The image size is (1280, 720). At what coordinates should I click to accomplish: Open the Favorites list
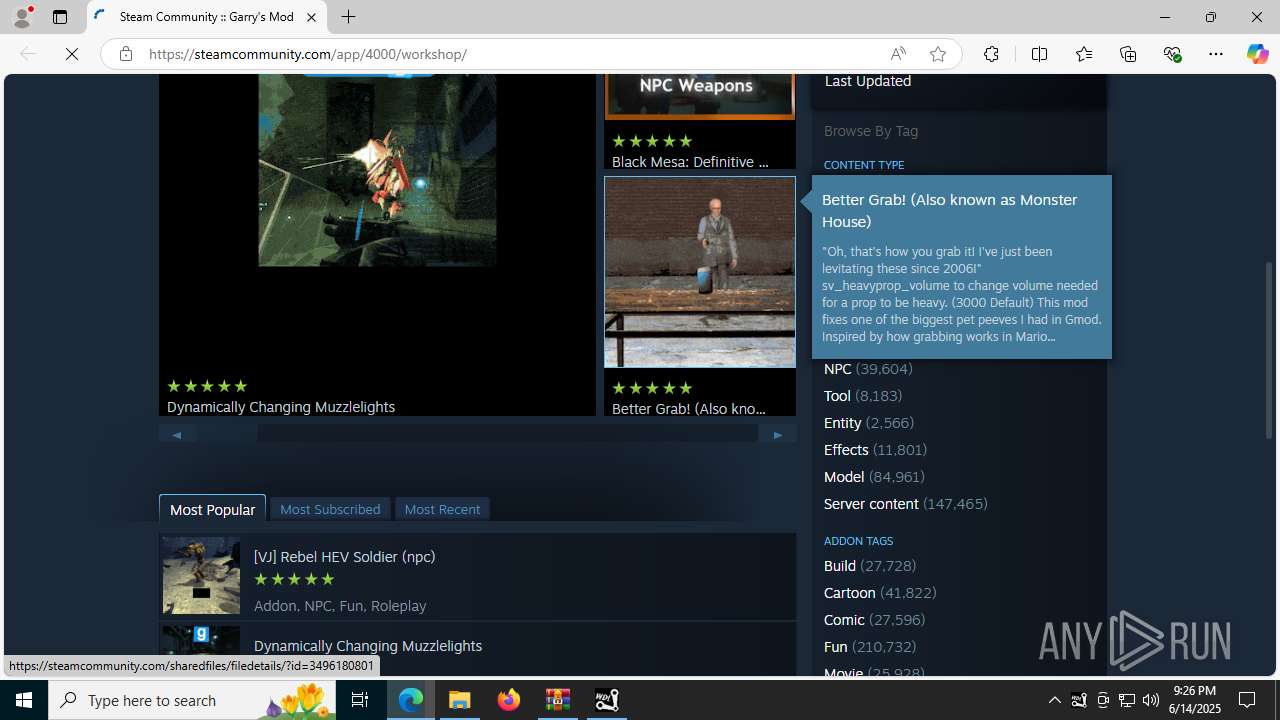pyautogui.click(x=1084, y=54)
